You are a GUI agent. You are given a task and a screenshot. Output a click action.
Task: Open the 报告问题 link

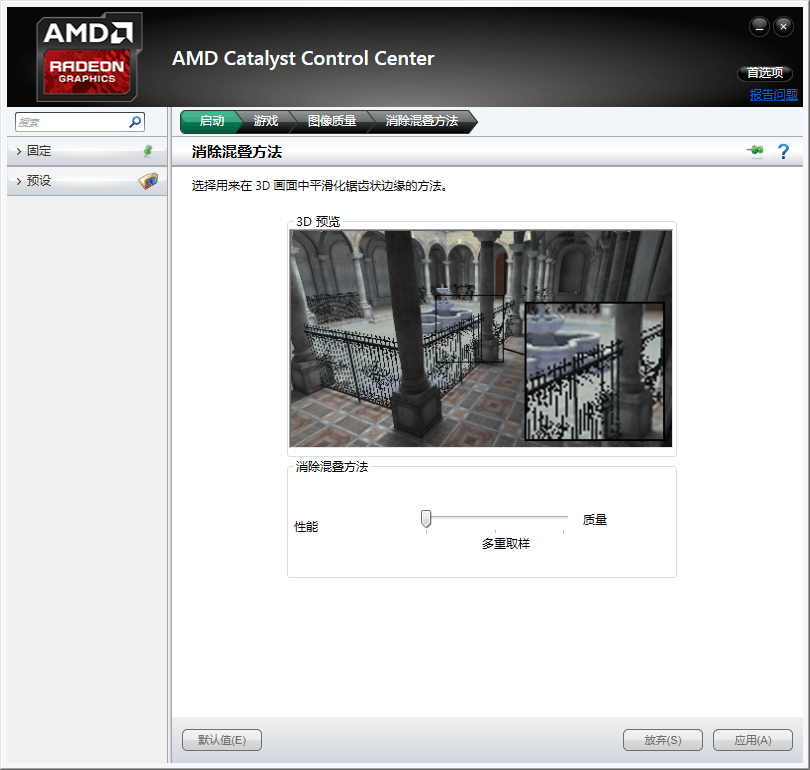pyautogui.click(x=774, y=95)
